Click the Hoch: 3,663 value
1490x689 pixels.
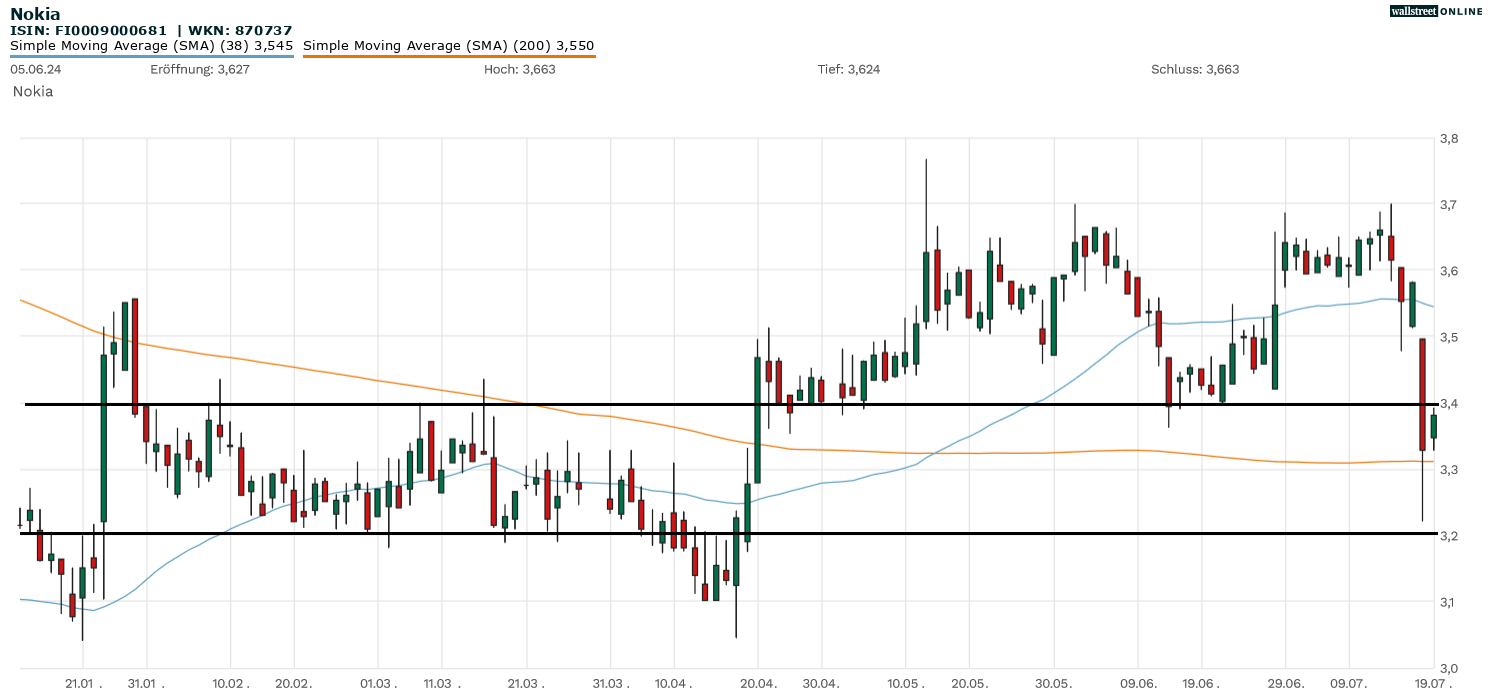(x=520, y=69)
